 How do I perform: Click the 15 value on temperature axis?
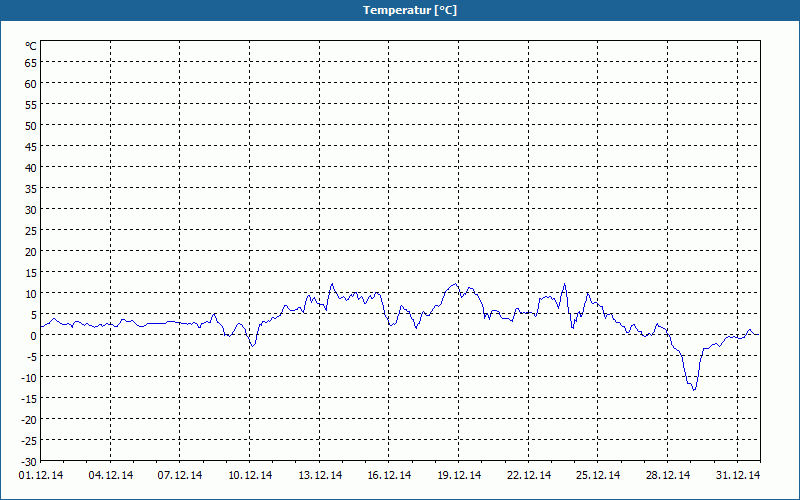[31, 272]
